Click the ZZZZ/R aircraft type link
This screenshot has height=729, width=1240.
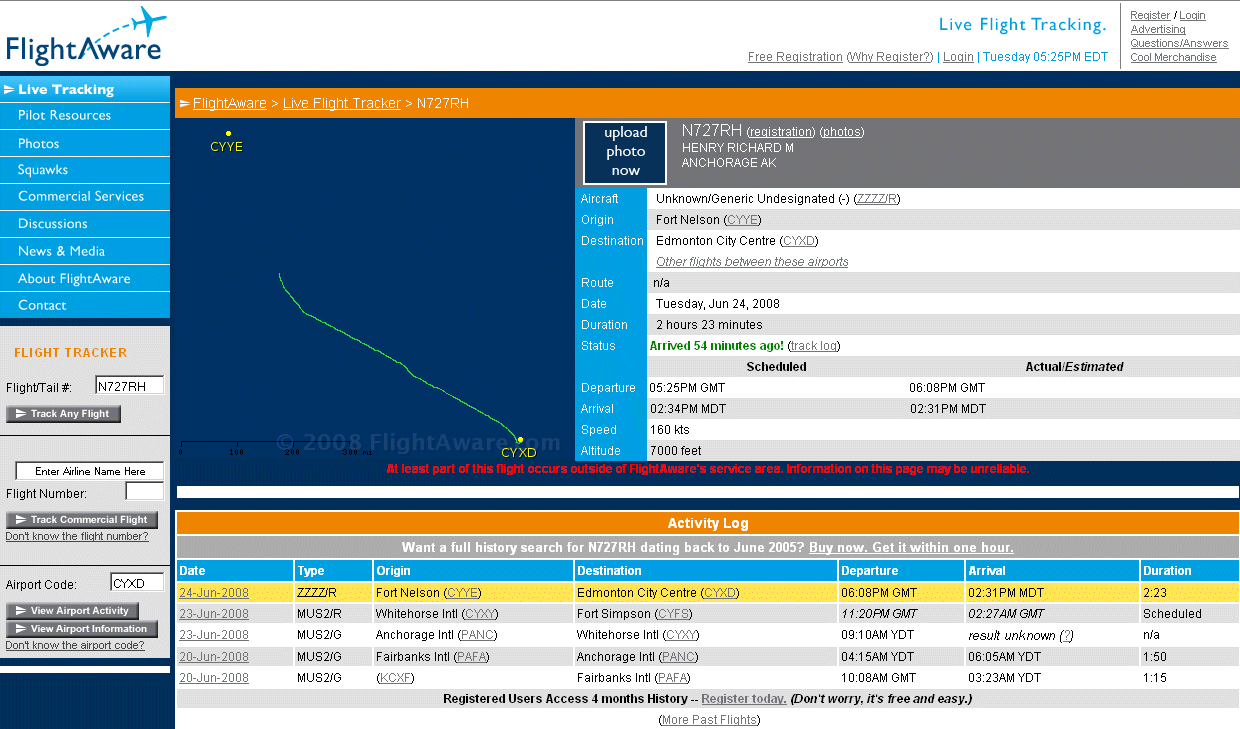pos(877,199)
